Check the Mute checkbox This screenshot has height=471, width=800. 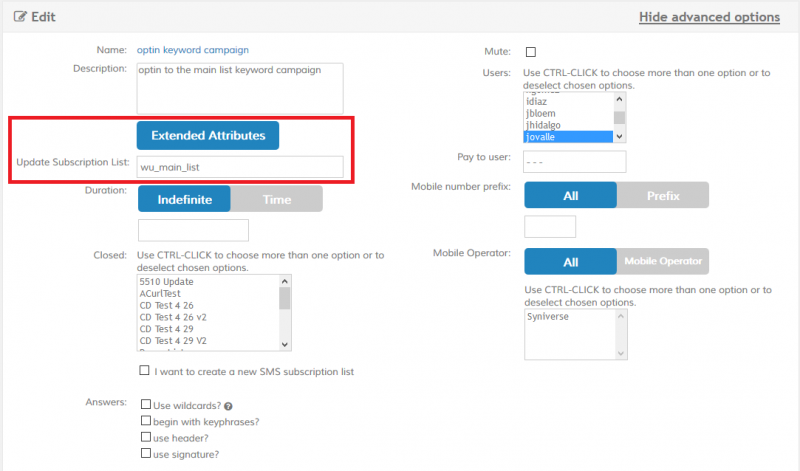tap(530, 52)
